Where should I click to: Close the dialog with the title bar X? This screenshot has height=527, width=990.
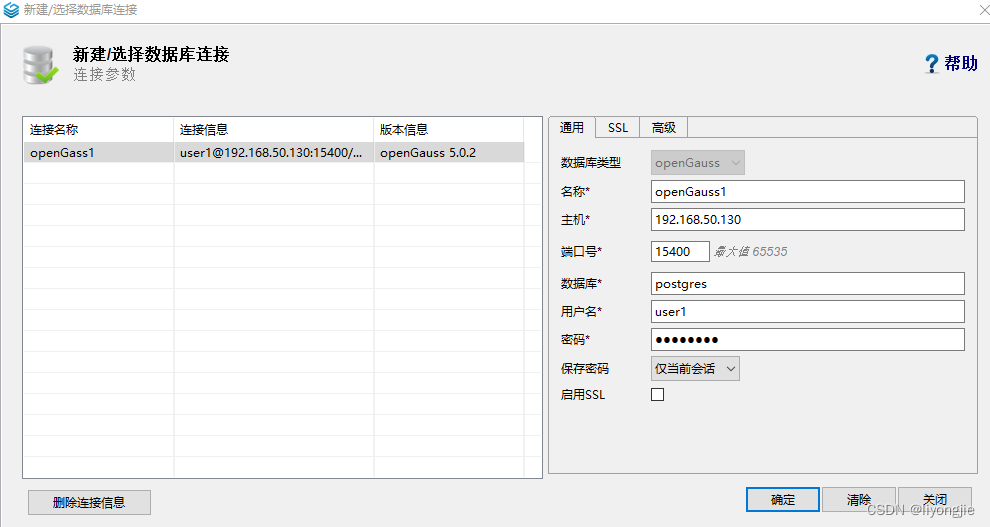tap(984, 9)
